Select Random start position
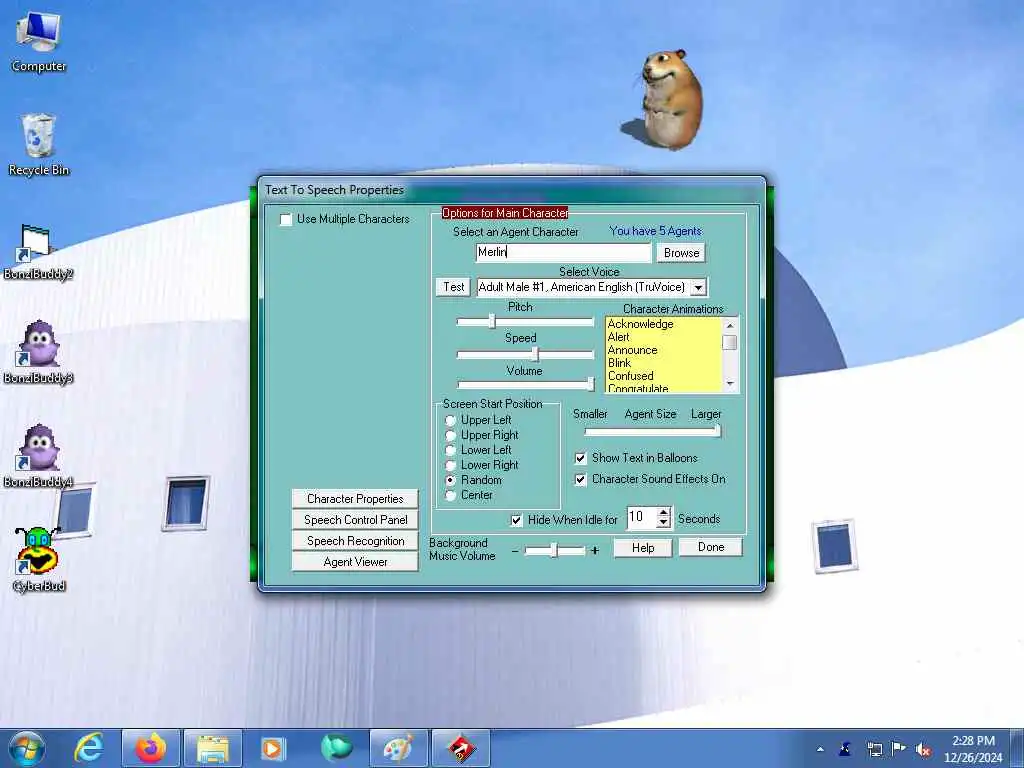 pos(450,480)
